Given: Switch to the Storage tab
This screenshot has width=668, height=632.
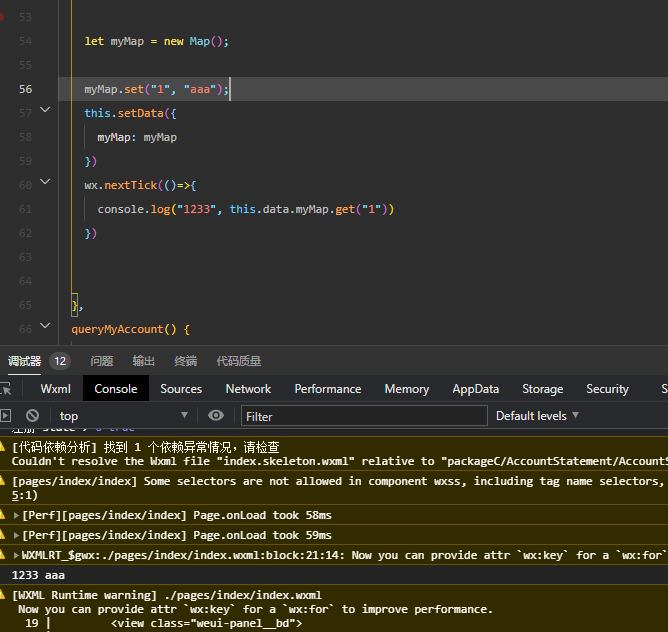Looking at the screenshot, I should pyautogui.click(x=543, y=389).
